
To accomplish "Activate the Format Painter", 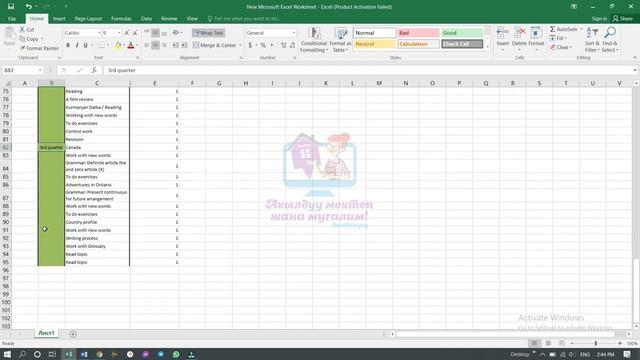I will (39, 48).
